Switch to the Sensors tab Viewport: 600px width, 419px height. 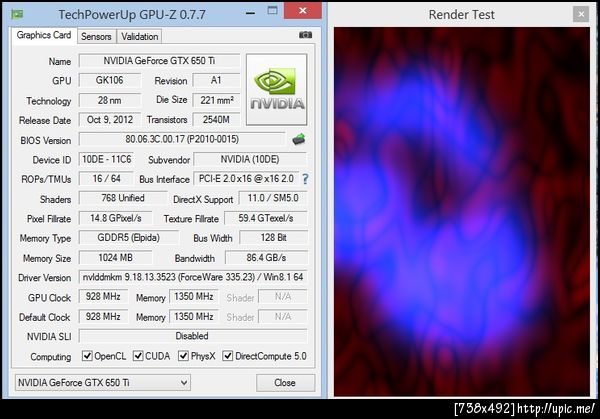click(x=96, y=36)
